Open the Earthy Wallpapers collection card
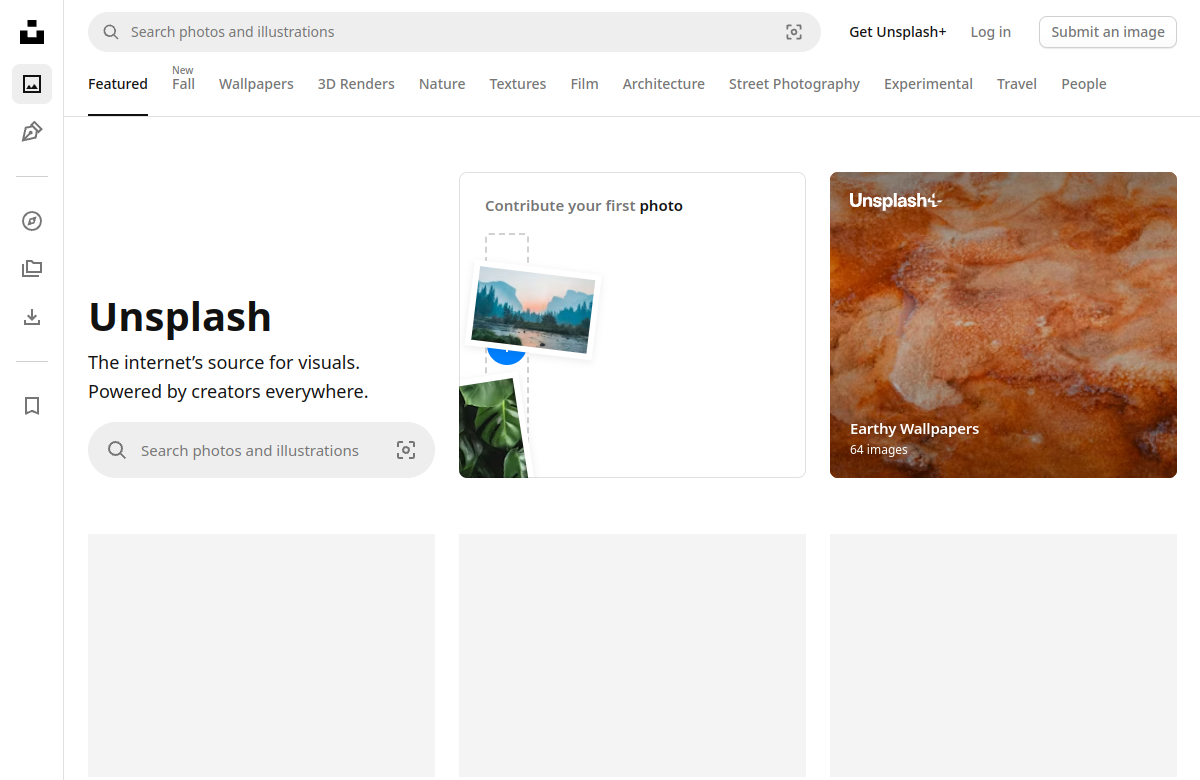Screen dimensions: 1200x780 coord(1003,325)
